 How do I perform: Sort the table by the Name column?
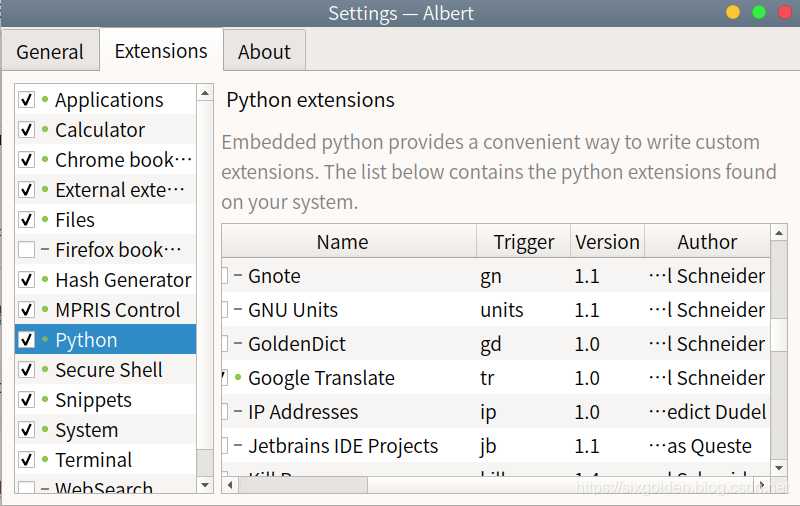click(x=342, y=242)
